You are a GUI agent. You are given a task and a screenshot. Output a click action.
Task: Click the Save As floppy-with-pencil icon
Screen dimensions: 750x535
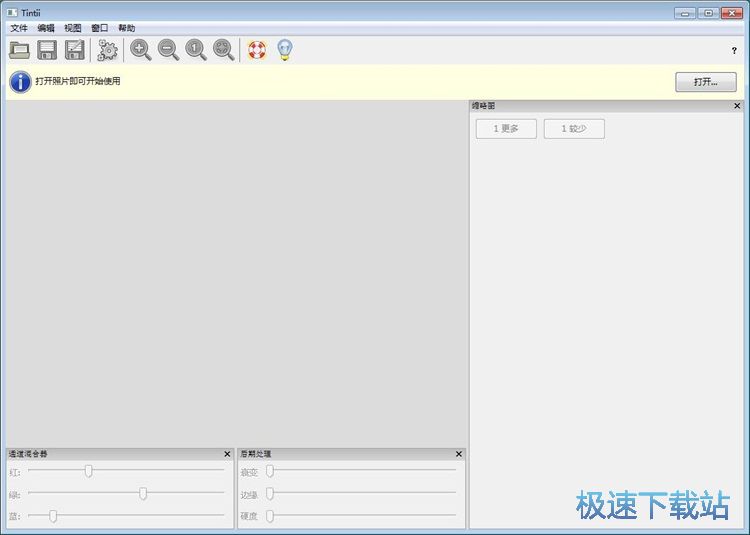pyautogui.click(x=75, y=50)
